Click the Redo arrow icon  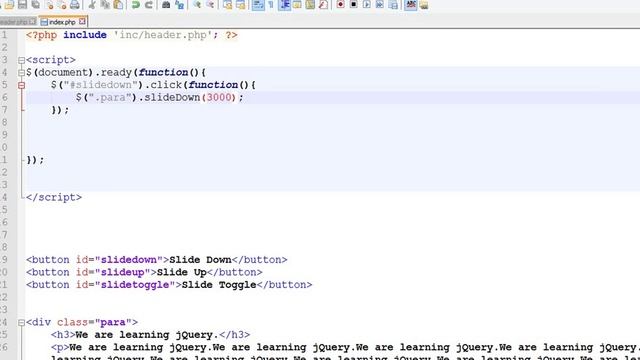149,4
